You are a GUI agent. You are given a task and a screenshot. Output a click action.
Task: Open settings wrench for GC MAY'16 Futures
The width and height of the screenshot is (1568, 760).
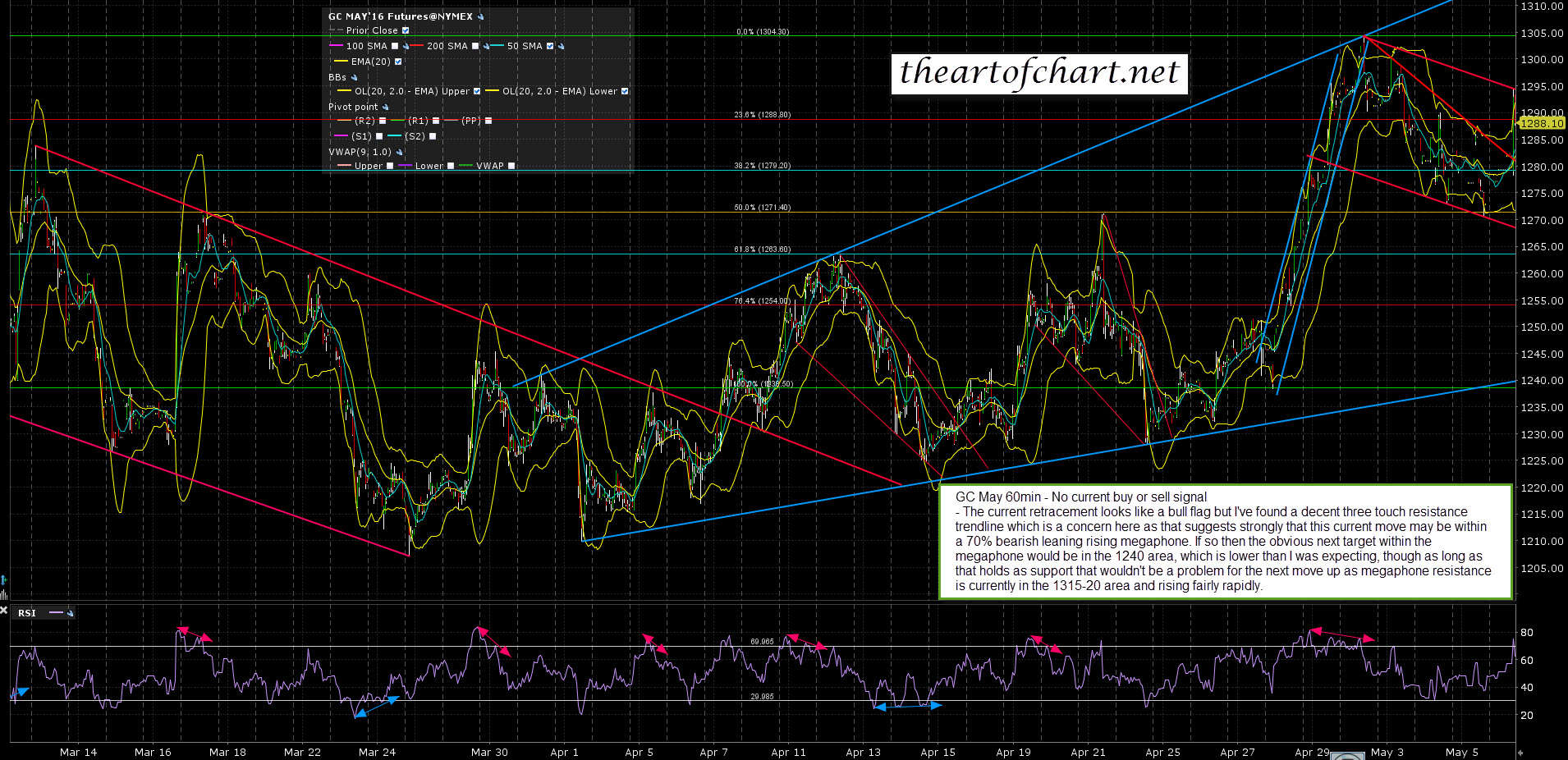481,16
